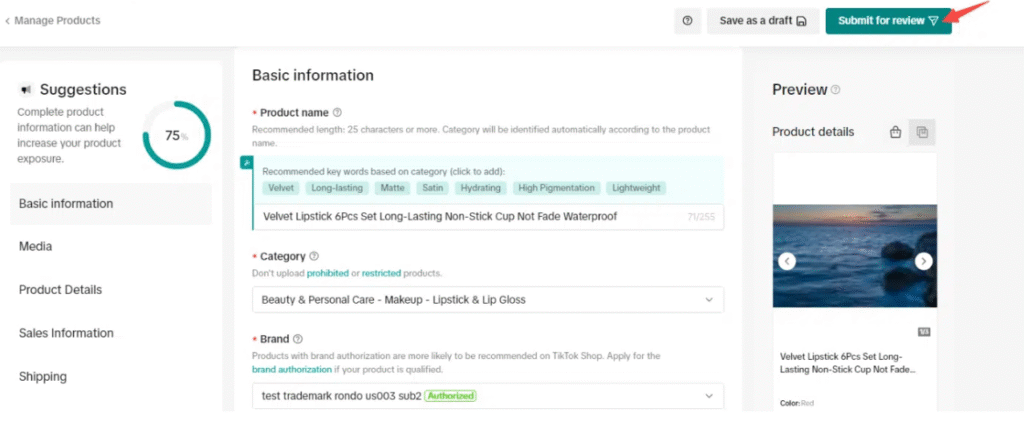Show previous preview image with left arrow
1024x421 pixels.
[787, 261]
